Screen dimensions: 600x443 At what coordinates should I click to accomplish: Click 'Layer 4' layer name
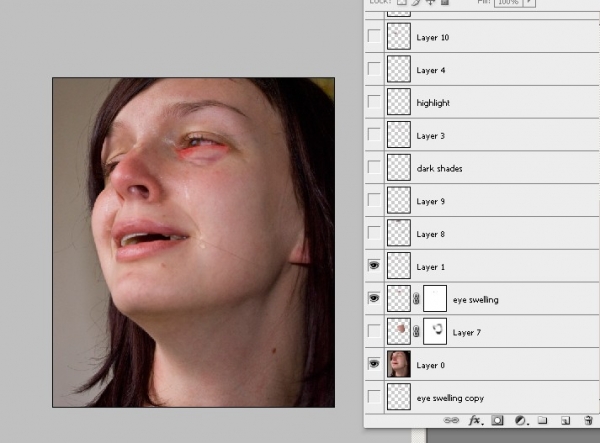tap(430, 70)
